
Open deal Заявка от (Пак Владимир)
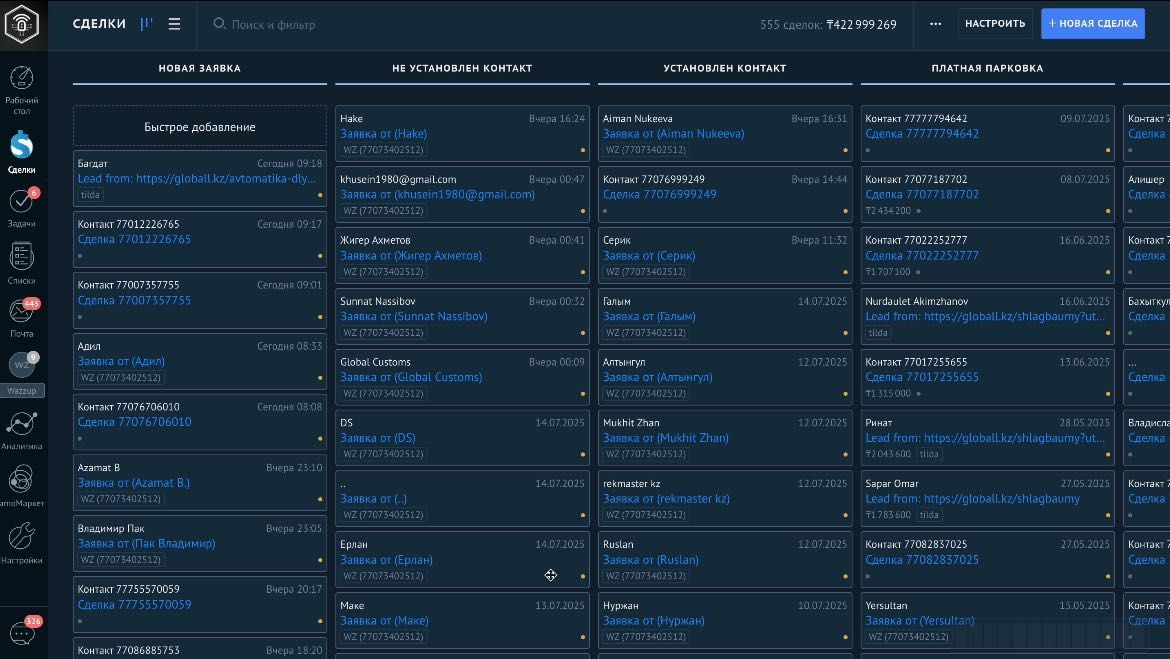(x=146, y=543)
